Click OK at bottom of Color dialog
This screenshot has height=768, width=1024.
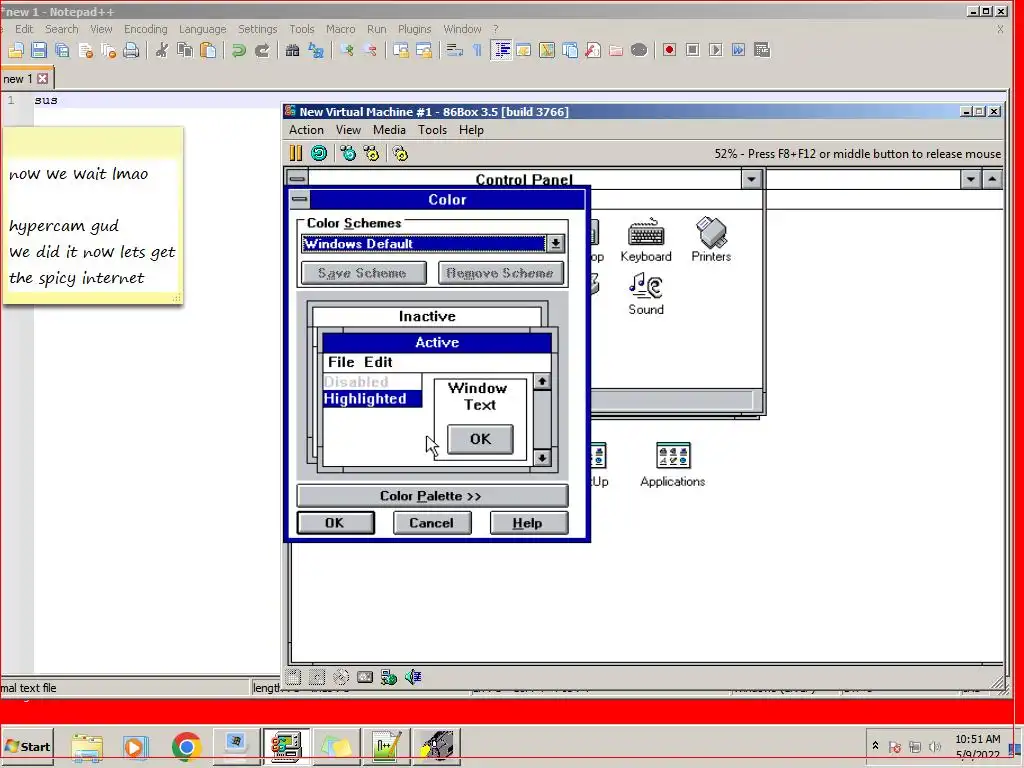(335, 523)
